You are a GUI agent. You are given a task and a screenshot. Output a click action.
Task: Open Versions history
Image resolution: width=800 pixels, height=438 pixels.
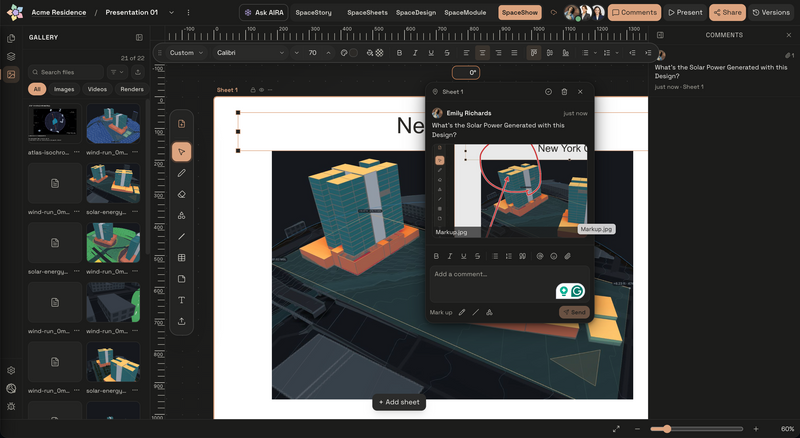771,12
